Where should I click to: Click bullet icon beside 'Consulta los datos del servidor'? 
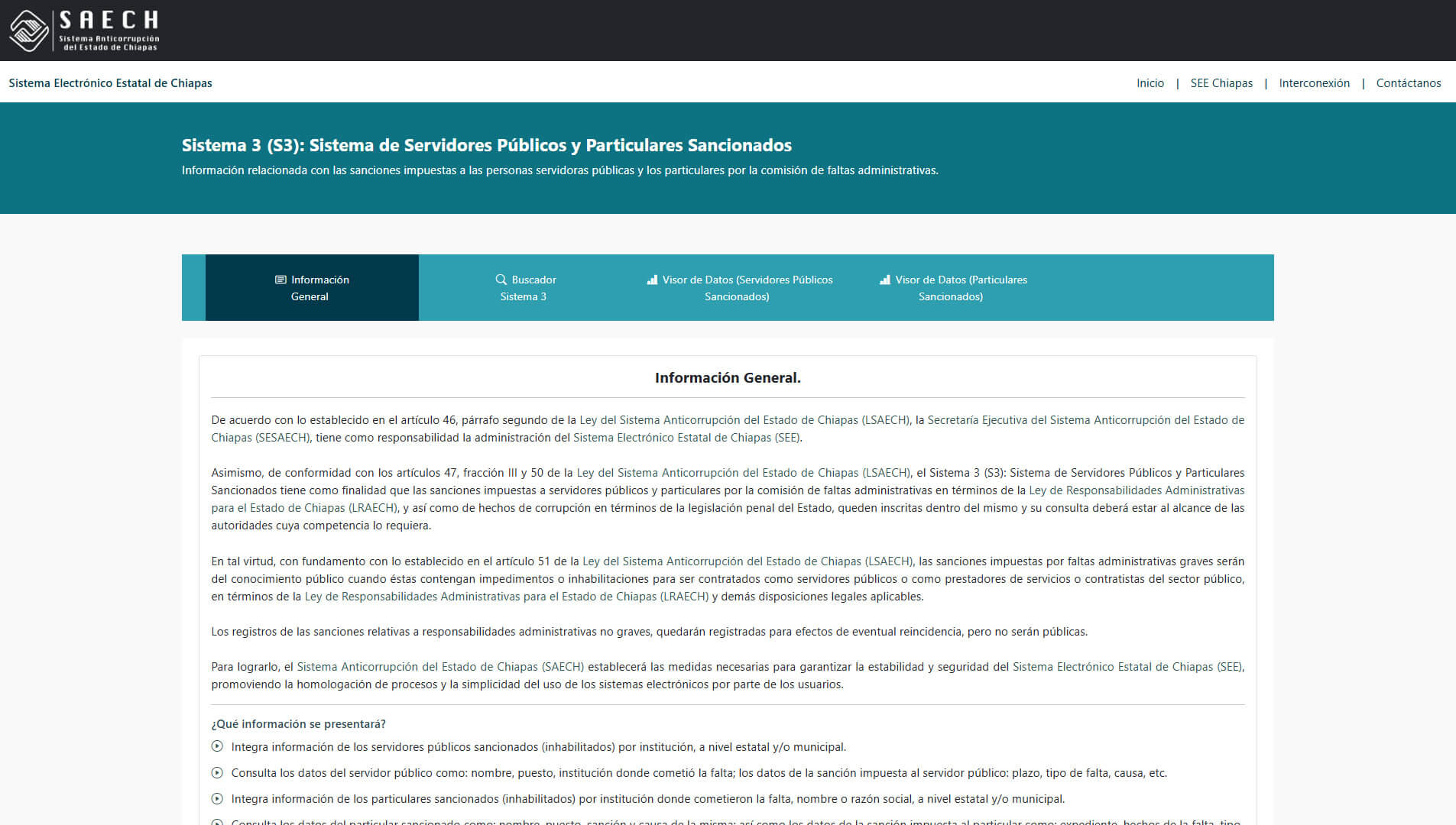[x=217, y=772]
